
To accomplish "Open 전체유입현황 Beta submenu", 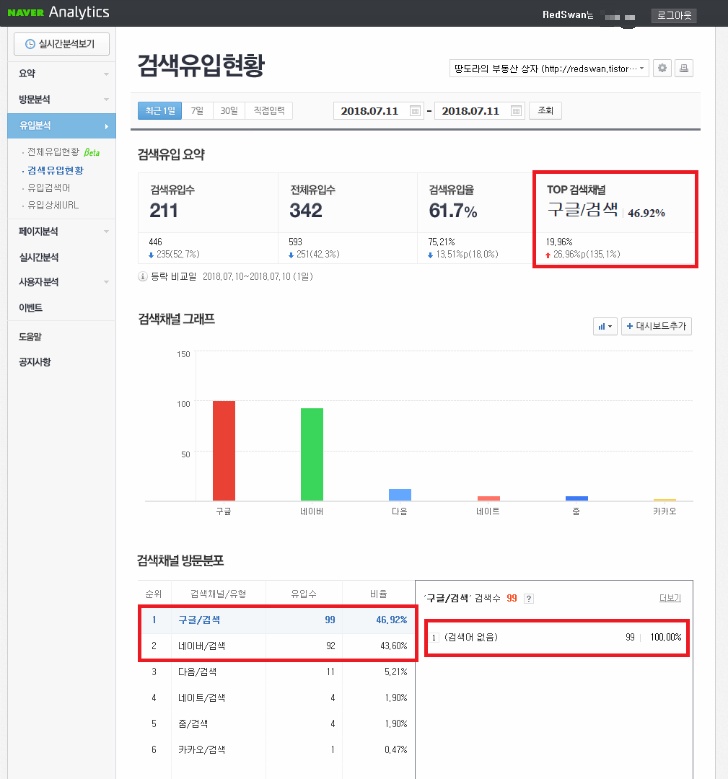I will pyautogui.click(x=63, y=152).
